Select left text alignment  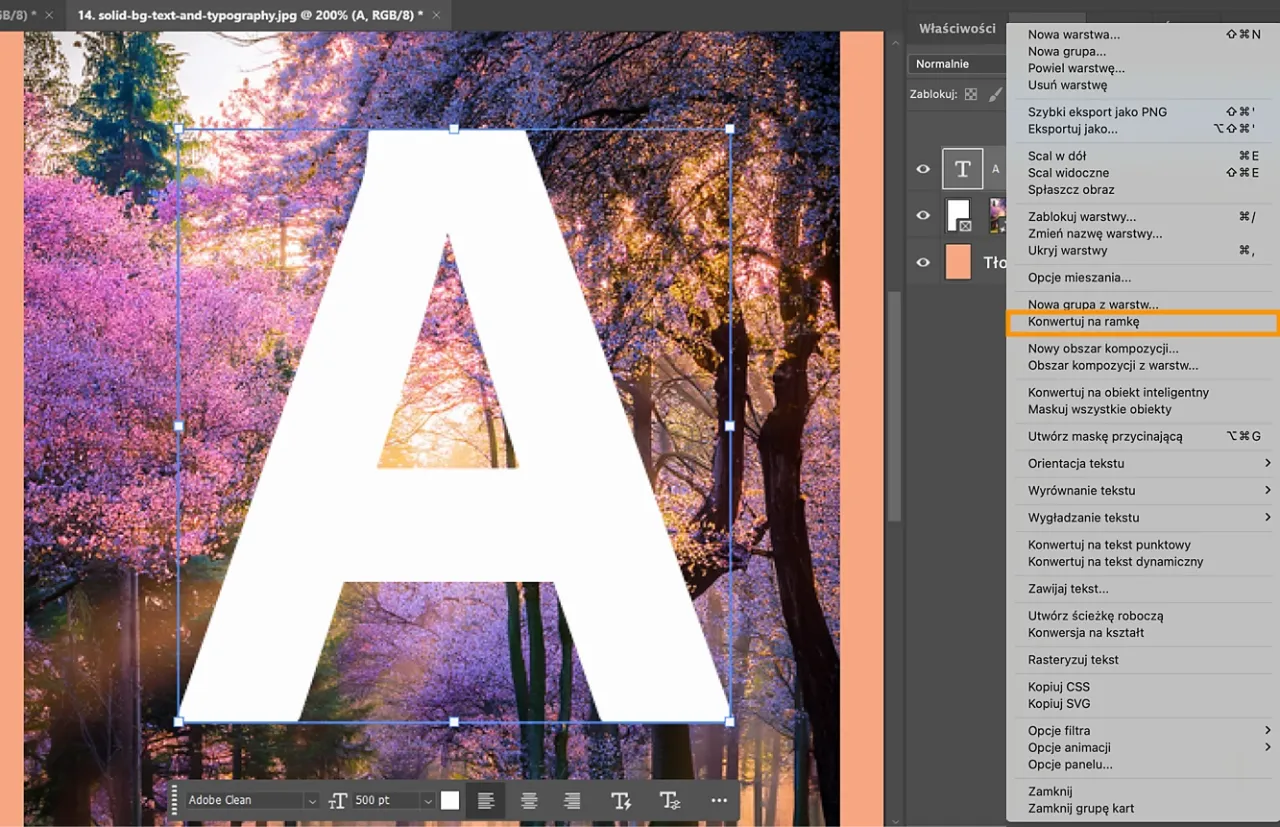click(486, 800)
